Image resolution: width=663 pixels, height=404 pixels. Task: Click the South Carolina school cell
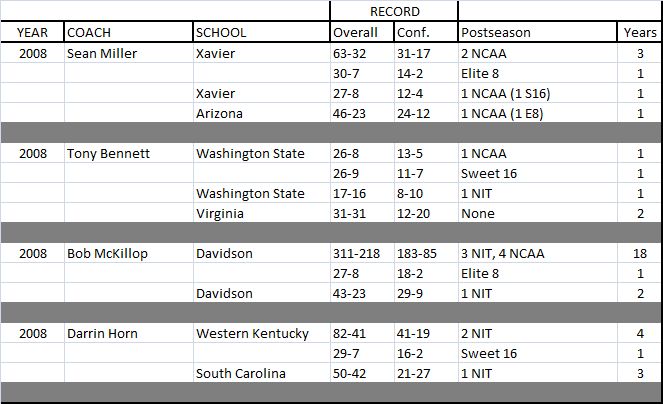(261, 373)
